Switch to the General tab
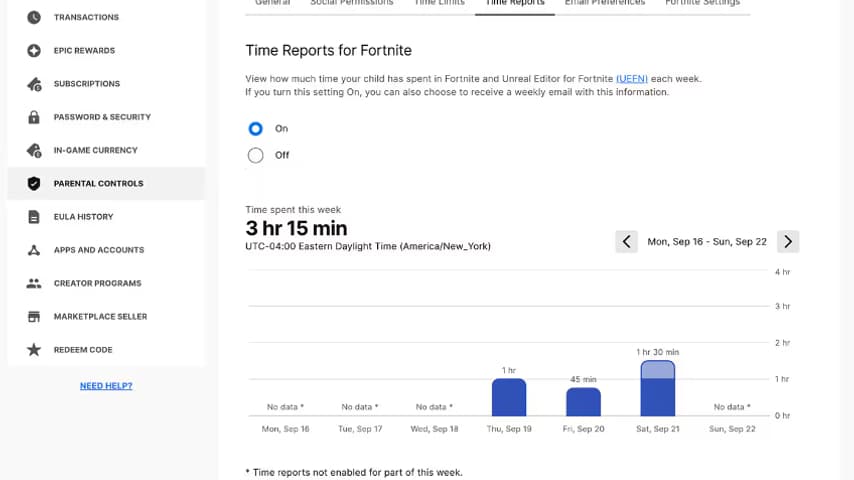 [273, 3]
